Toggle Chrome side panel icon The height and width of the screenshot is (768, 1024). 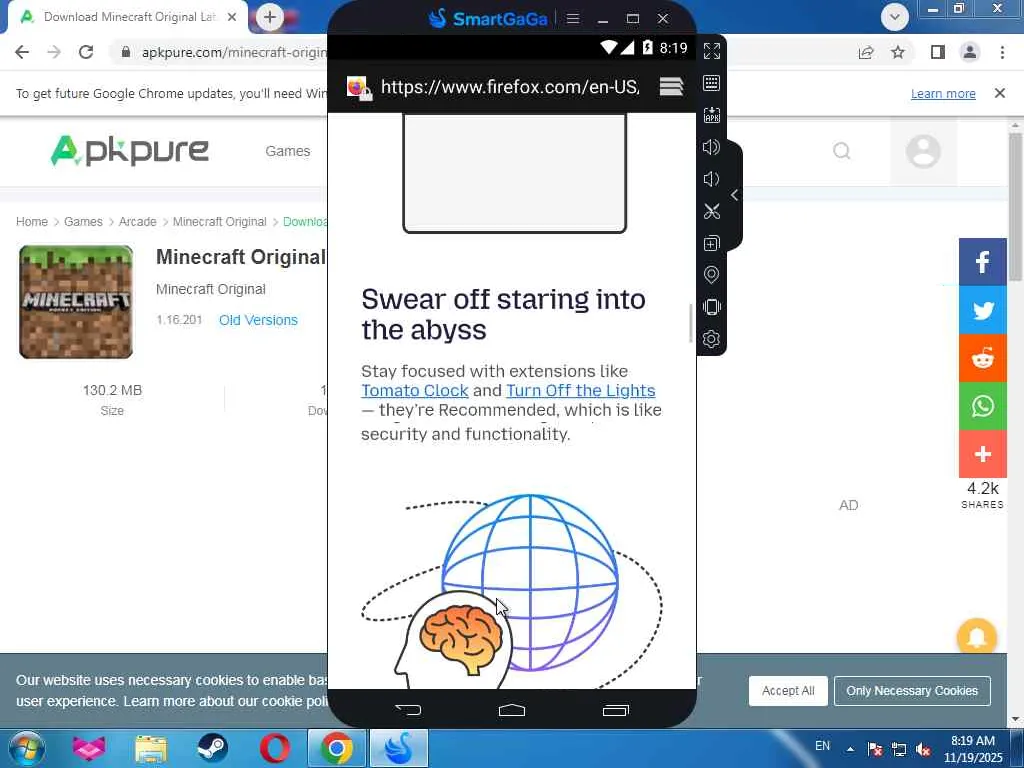click(938, 52)
